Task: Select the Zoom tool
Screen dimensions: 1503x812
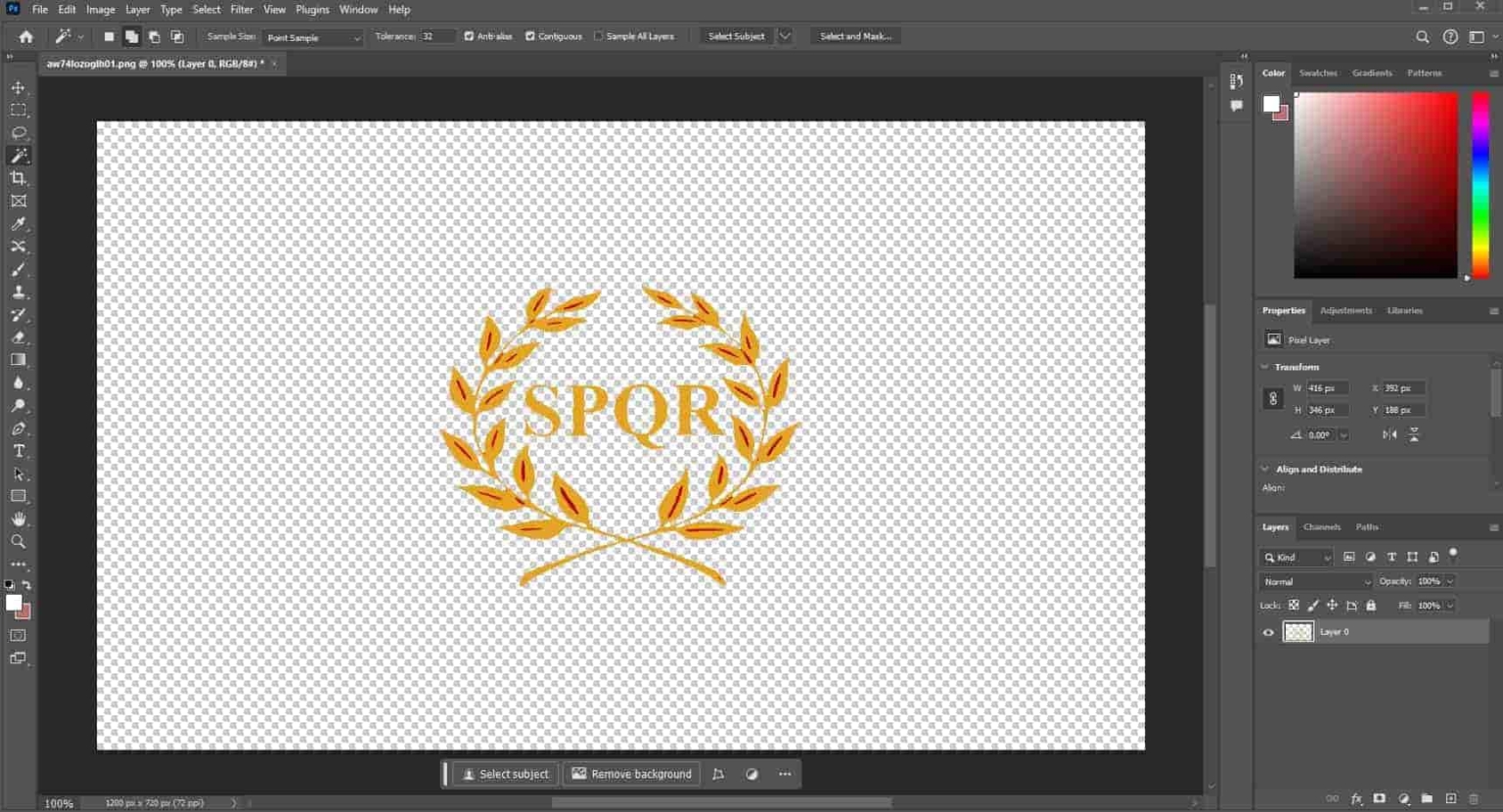Action: pyautogui.click(x=19, y=542)
